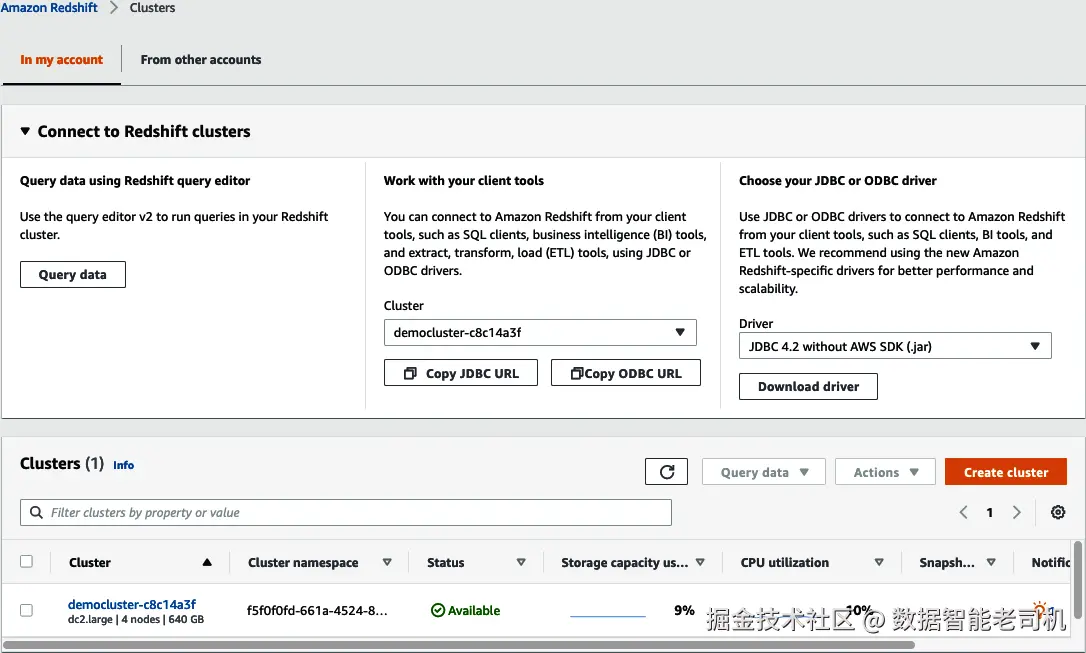1086x653 pixels.
Task: Click the filter clusters search field
Action: click(x=346, y=513)
